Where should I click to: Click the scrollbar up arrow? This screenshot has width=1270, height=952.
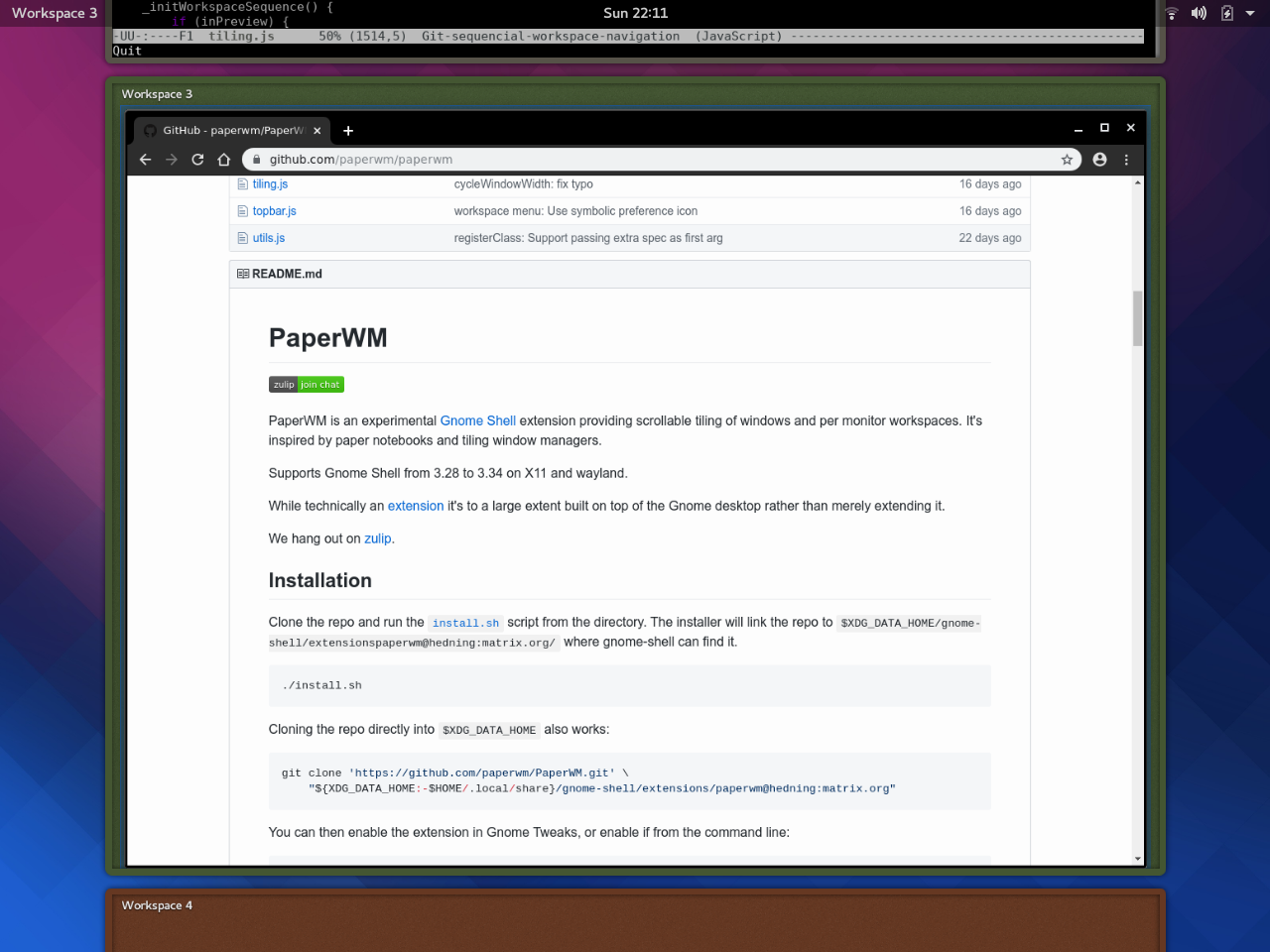pyautogui.click(x=1137, y=183)
